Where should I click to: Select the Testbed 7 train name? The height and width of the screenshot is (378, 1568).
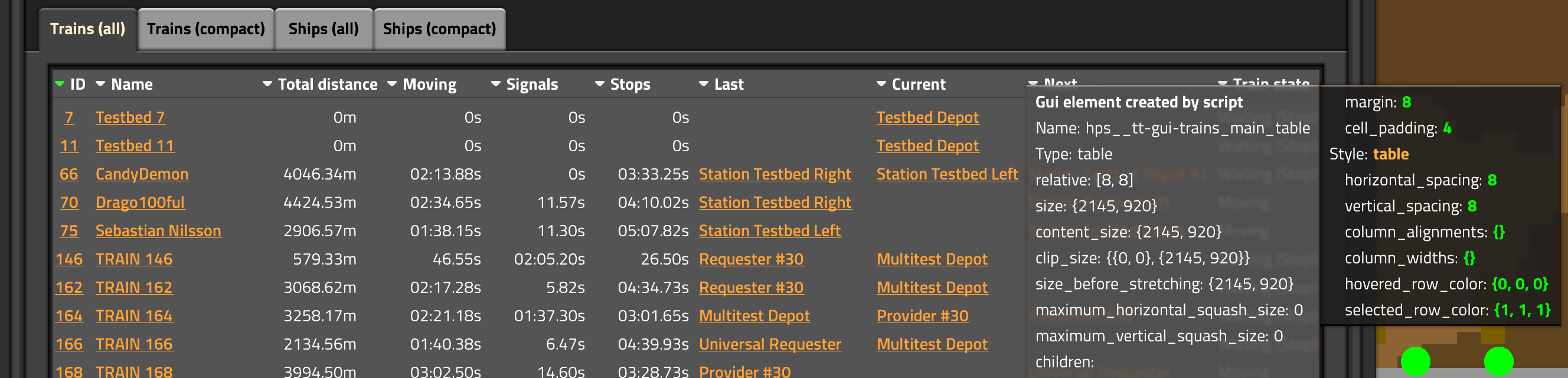pos(130,118)
